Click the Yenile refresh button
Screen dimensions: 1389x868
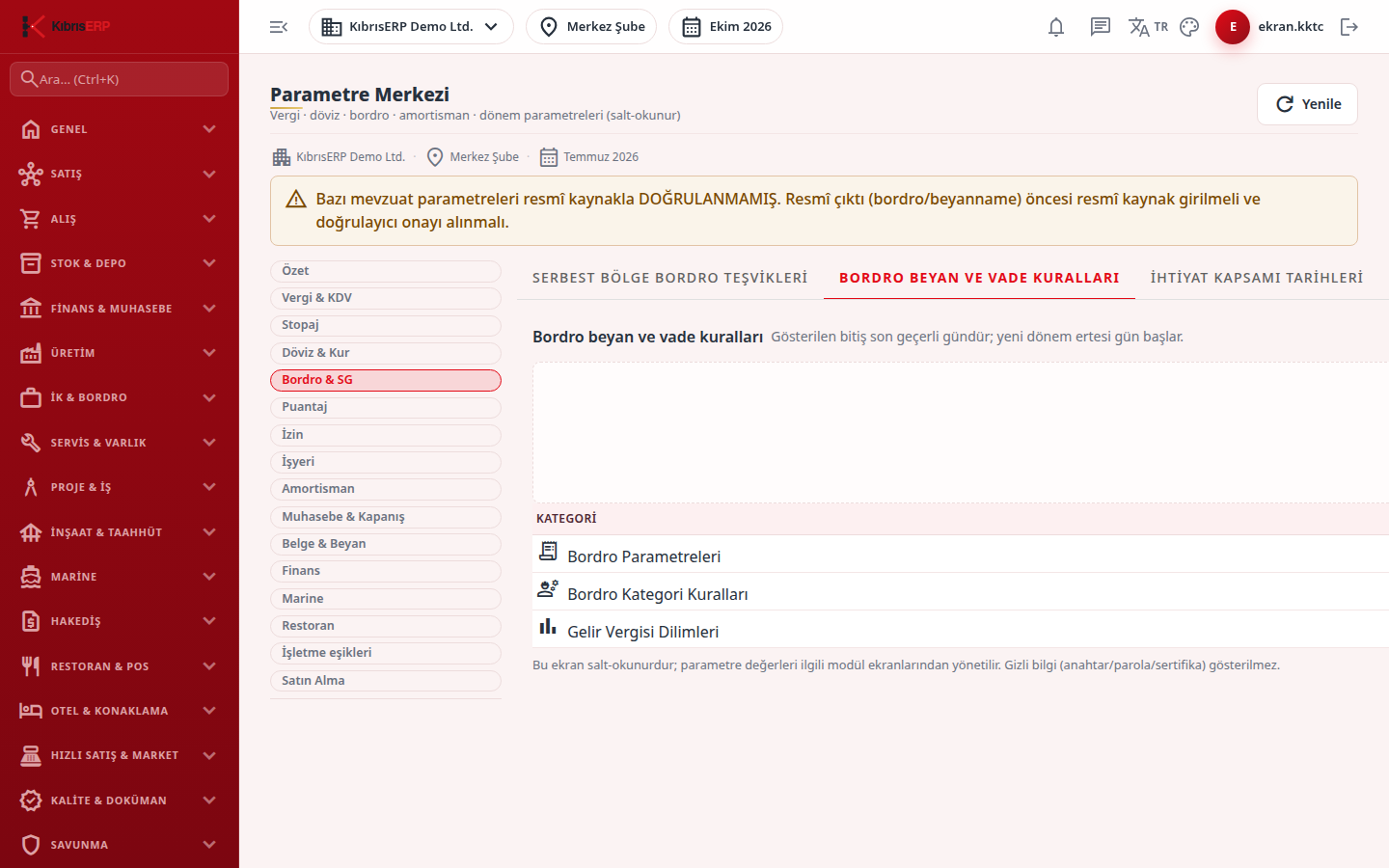click(x=1307, y=104)
